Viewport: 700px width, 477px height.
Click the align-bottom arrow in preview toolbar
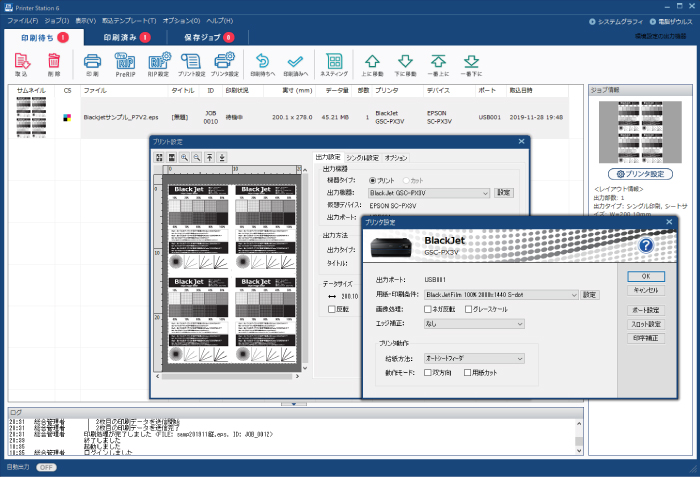click(222, 157)
